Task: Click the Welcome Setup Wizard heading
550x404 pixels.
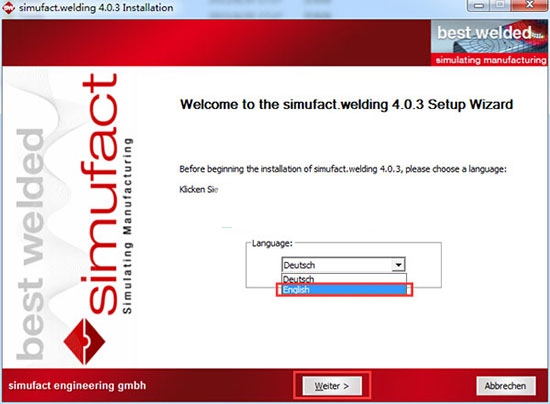Action: [x=346, y=105]
